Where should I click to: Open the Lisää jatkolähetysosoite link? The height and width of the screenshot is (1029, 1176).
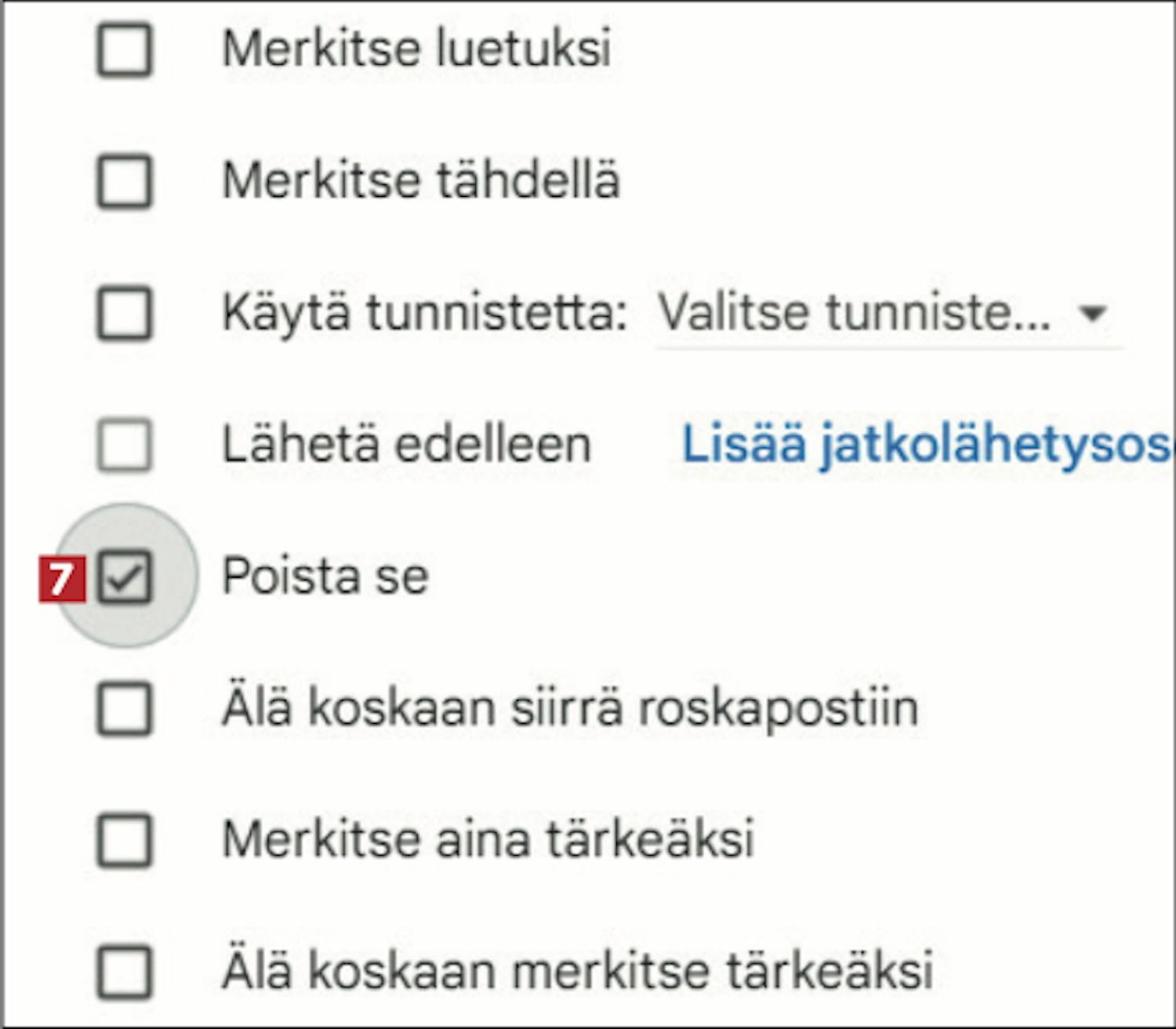pyautogui.click(x=927, y=445)
